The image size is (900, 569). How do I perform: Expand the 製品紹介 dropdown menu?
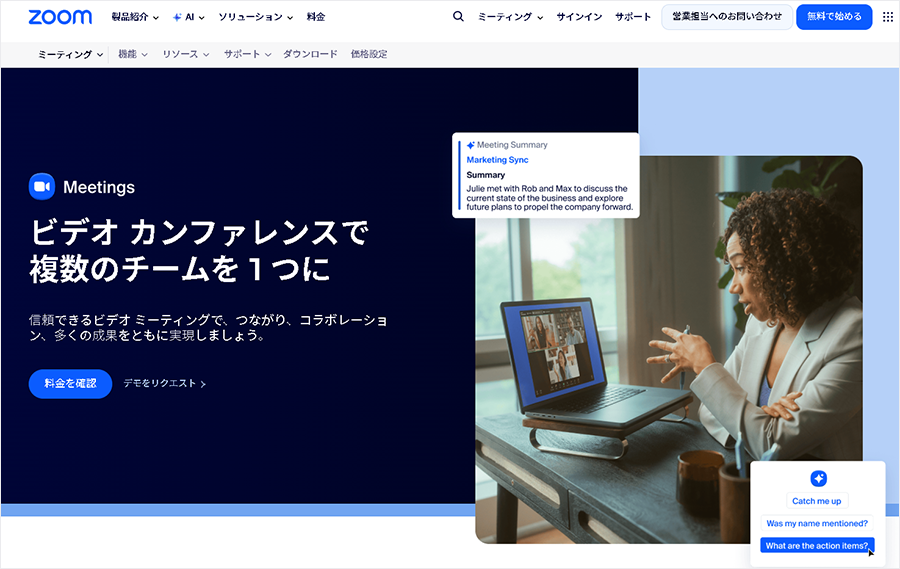135,17
